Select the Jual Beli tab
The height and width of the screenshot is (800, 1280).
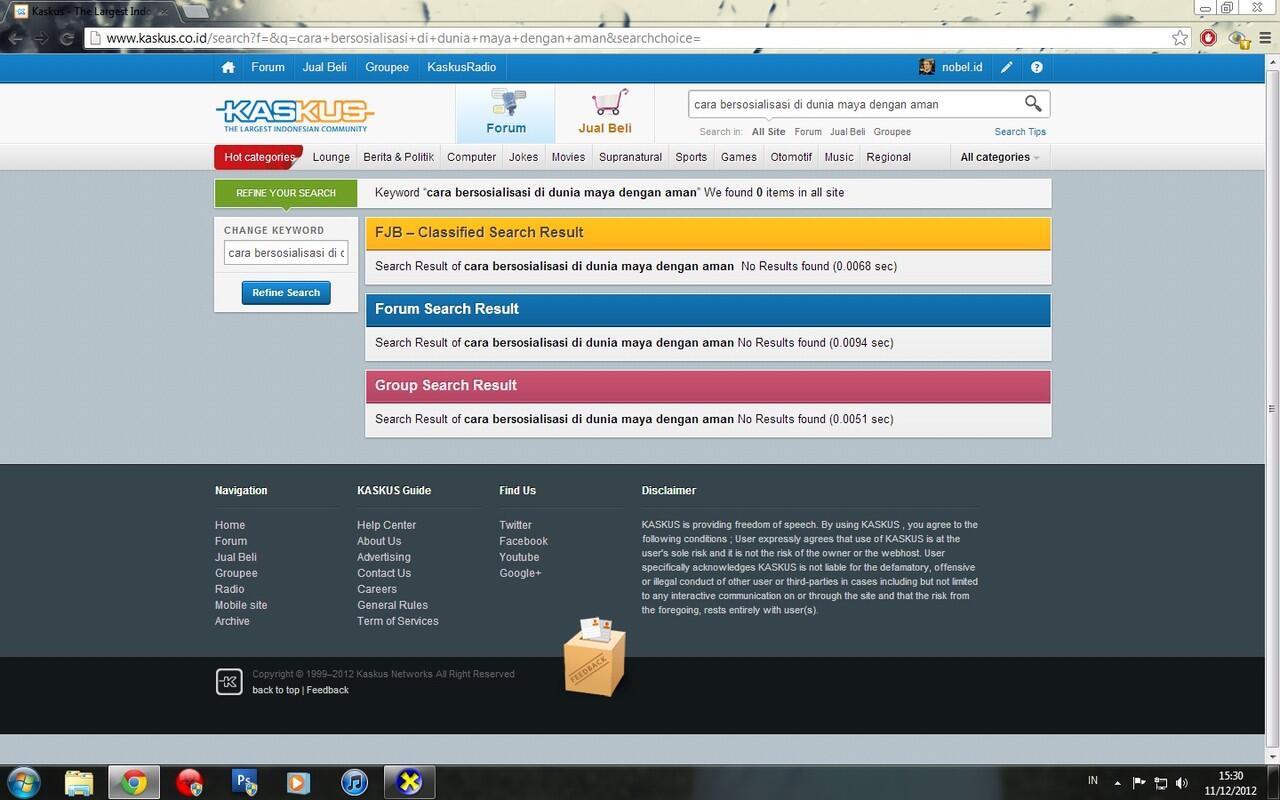click(605, 113)
